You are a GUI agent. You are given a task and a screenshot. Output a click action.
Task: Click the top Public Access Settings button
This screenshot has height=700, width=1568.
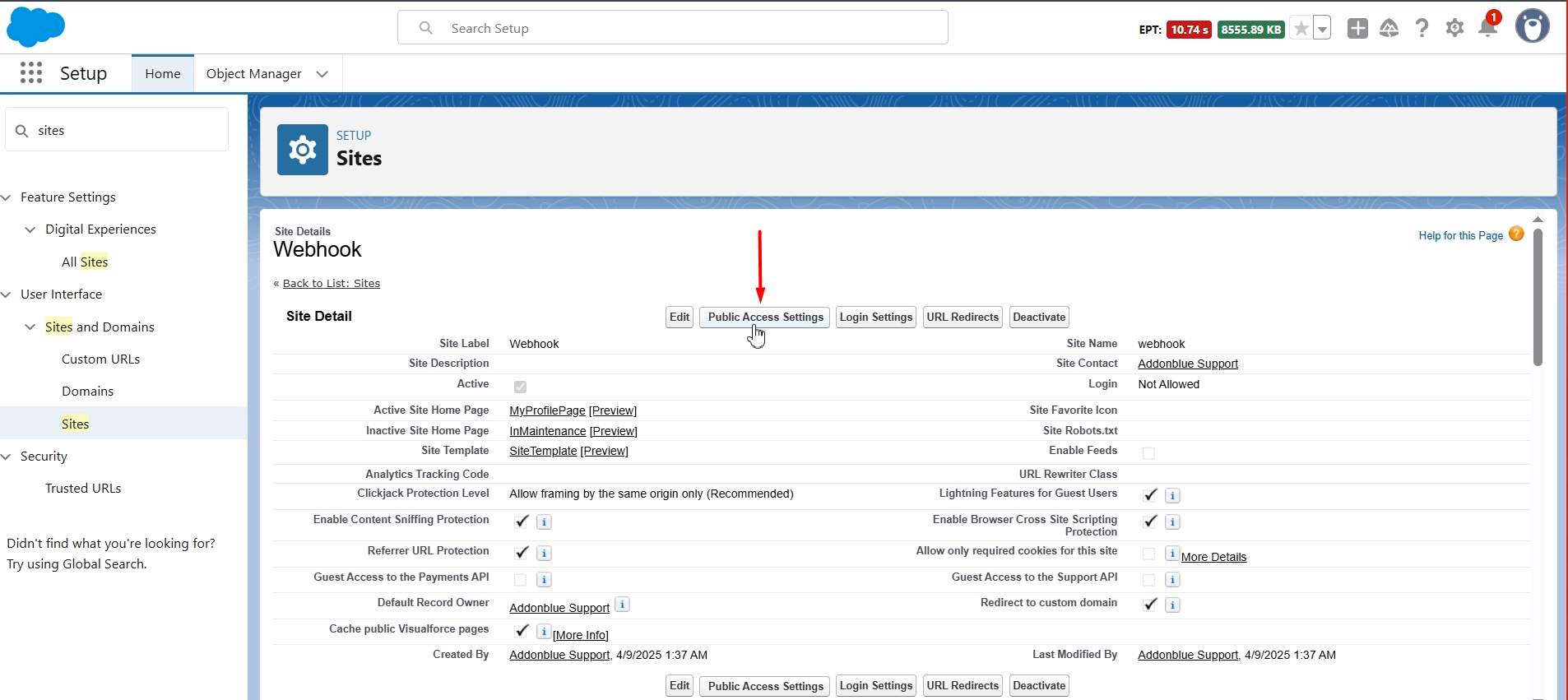pos(764,318)
